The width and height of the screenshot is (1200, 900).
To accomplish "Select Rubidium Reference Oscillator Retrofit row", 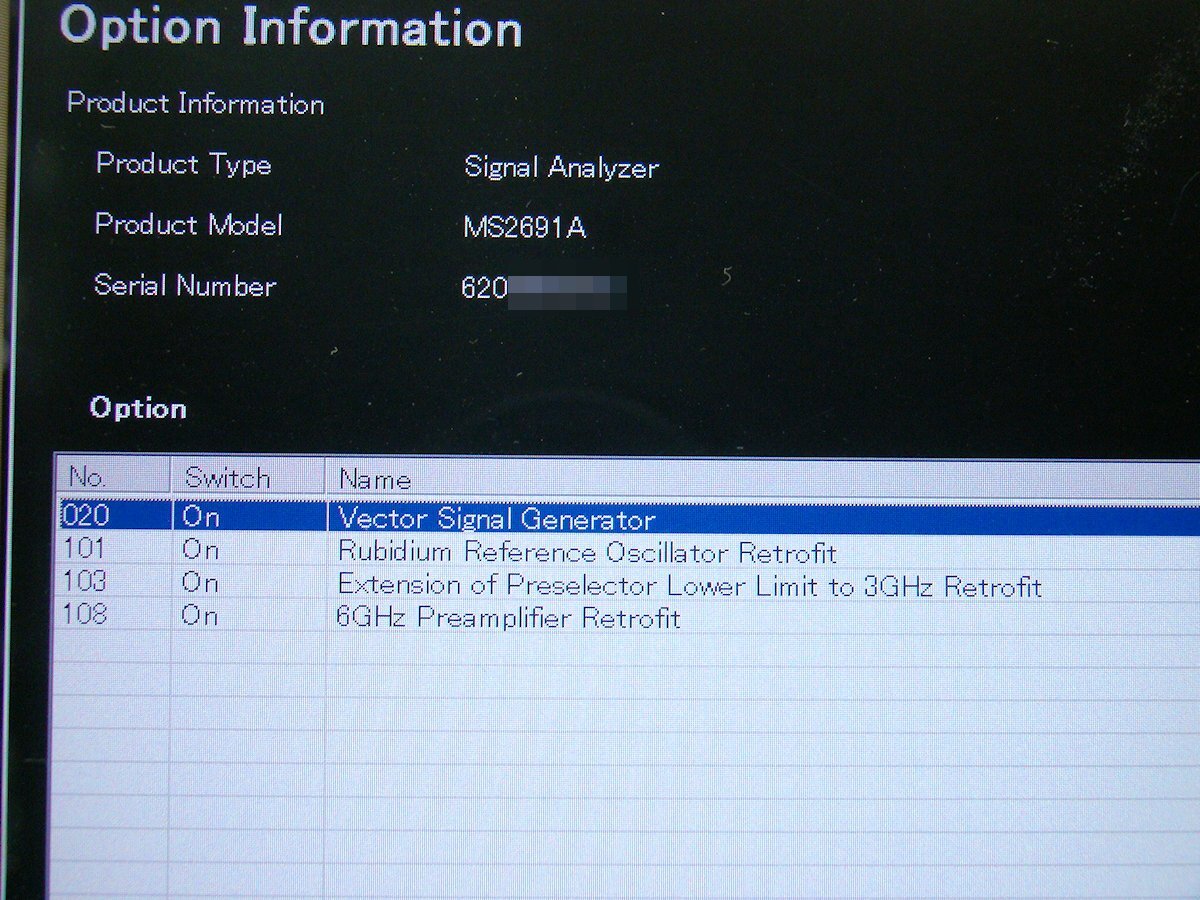I will coord(587,552).
